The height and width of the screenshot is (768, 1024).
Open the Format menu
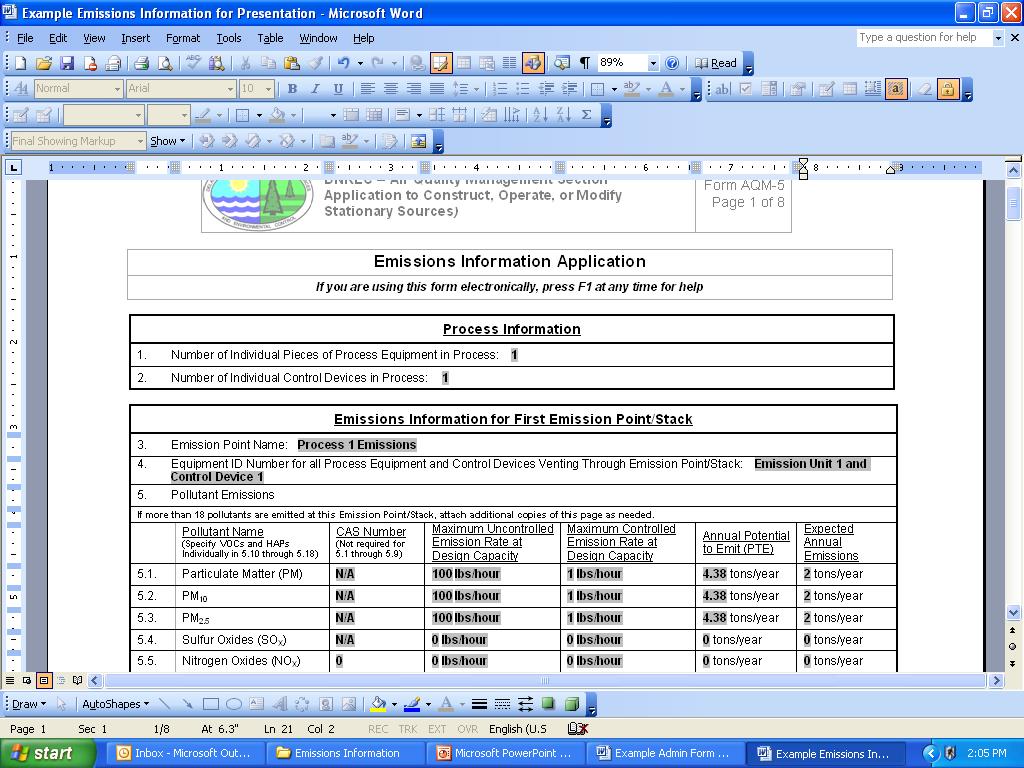point(183,38)
